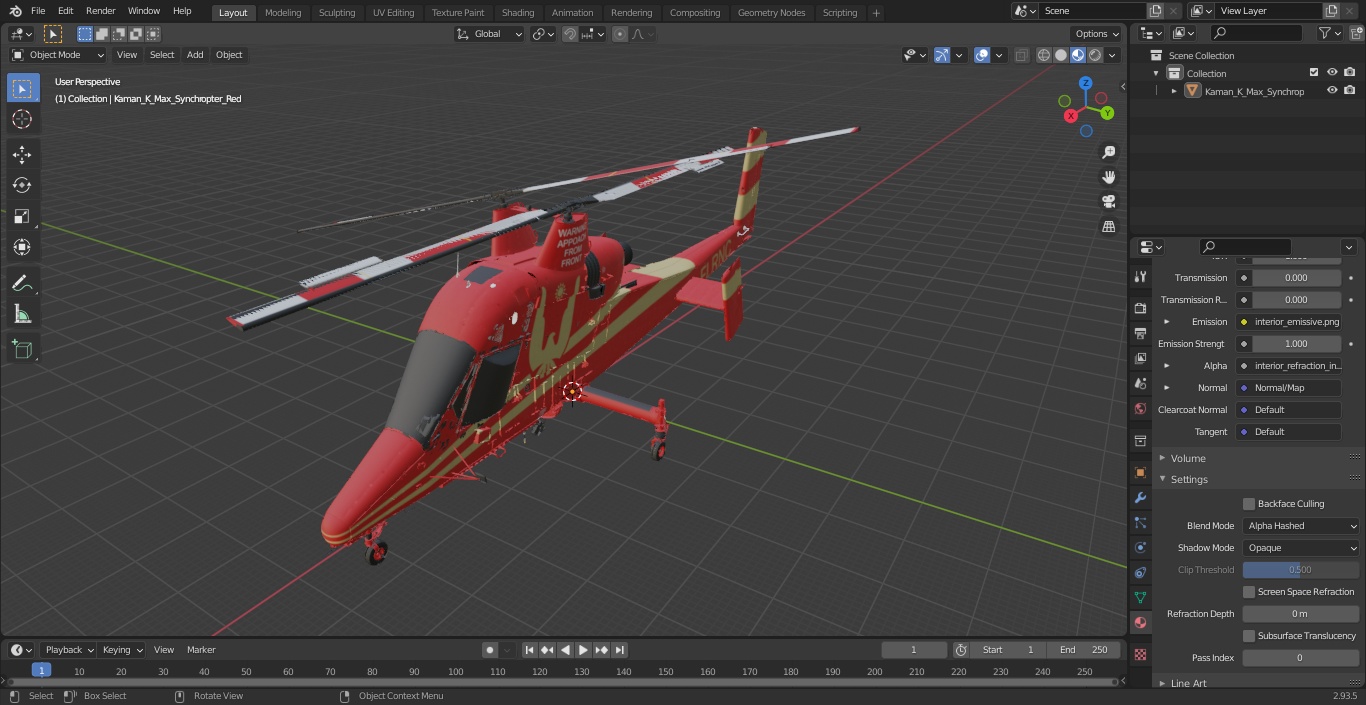
Task: Open the Texture properties tab
Action: point(1140,654)
